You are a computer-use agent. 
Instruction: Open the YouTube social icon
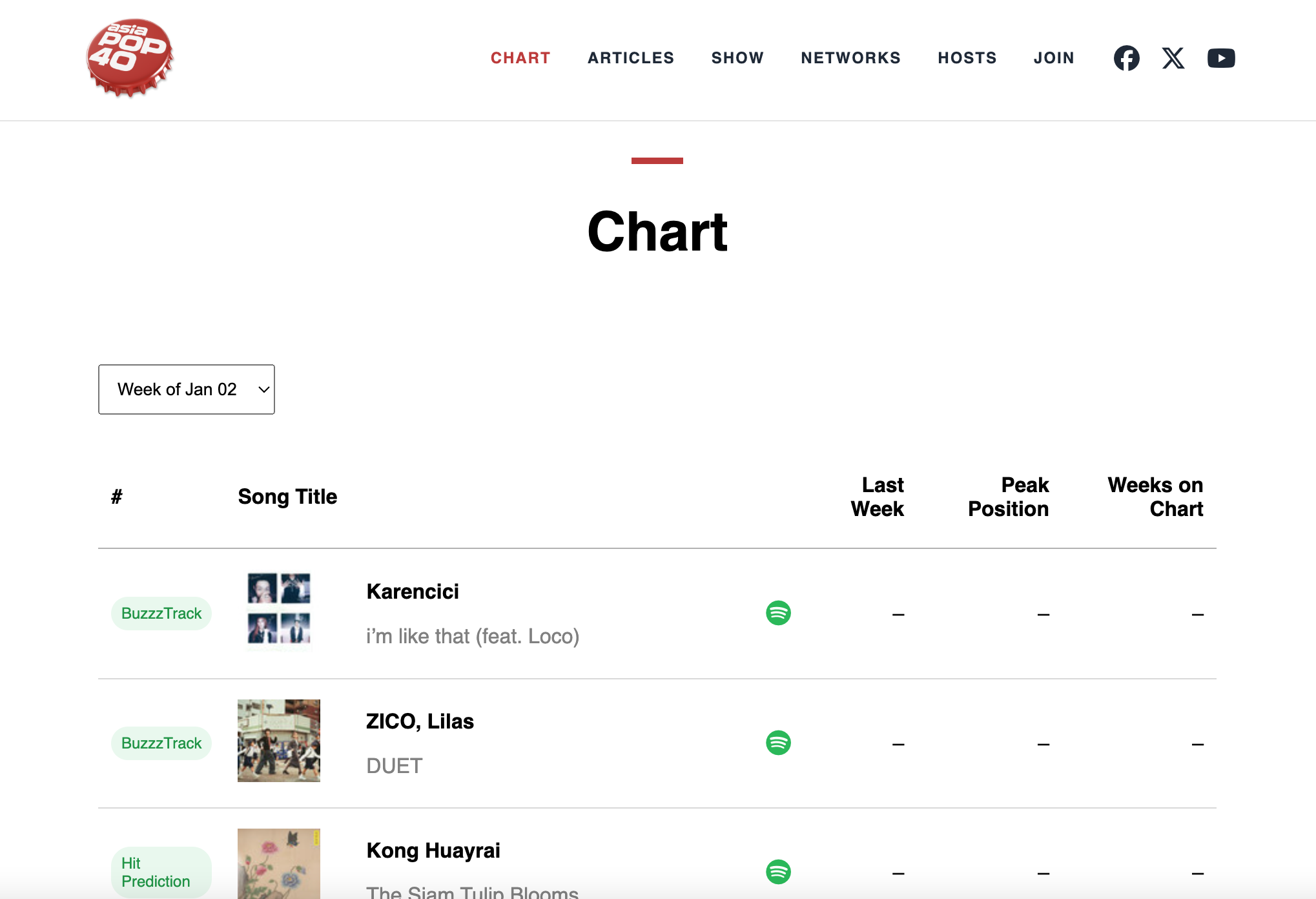(x=1221, y=58)
